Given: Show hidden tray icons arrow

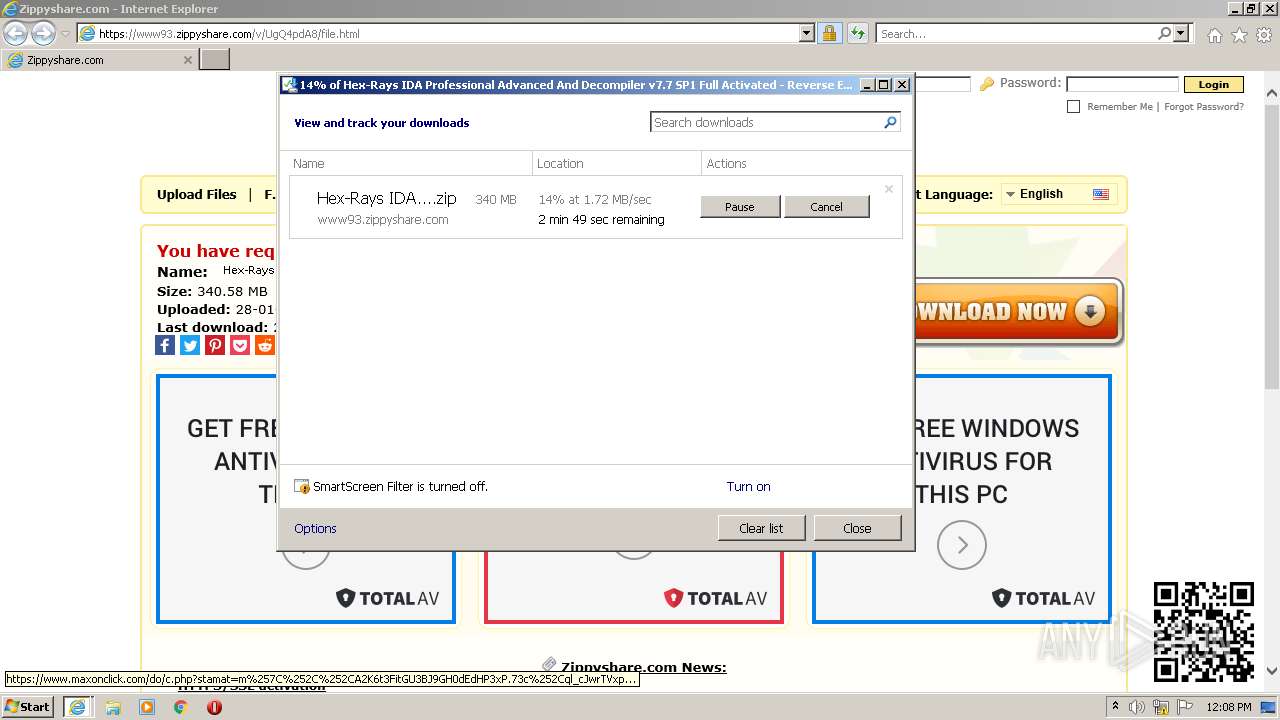Looking at the screenshot, I should point(1115,707).
